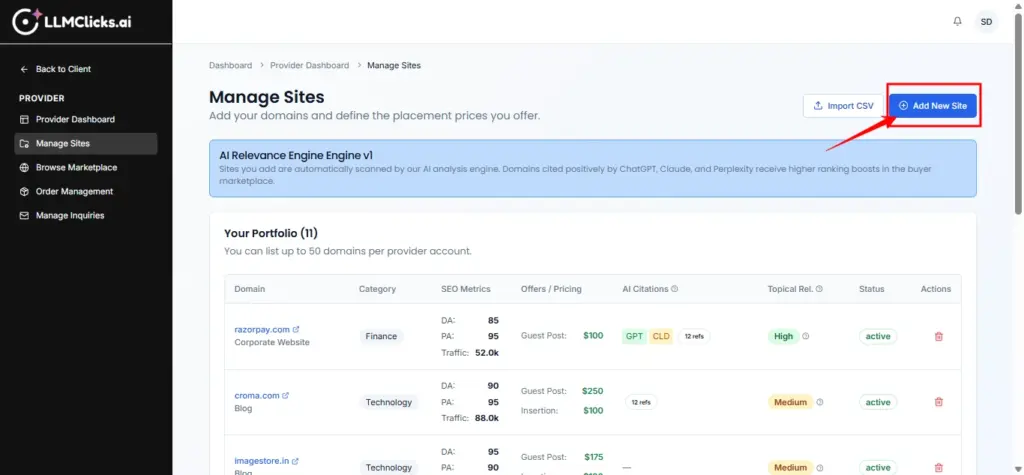Go back using Back to Client
The image size is (1024, 475).
click(62, 69)
